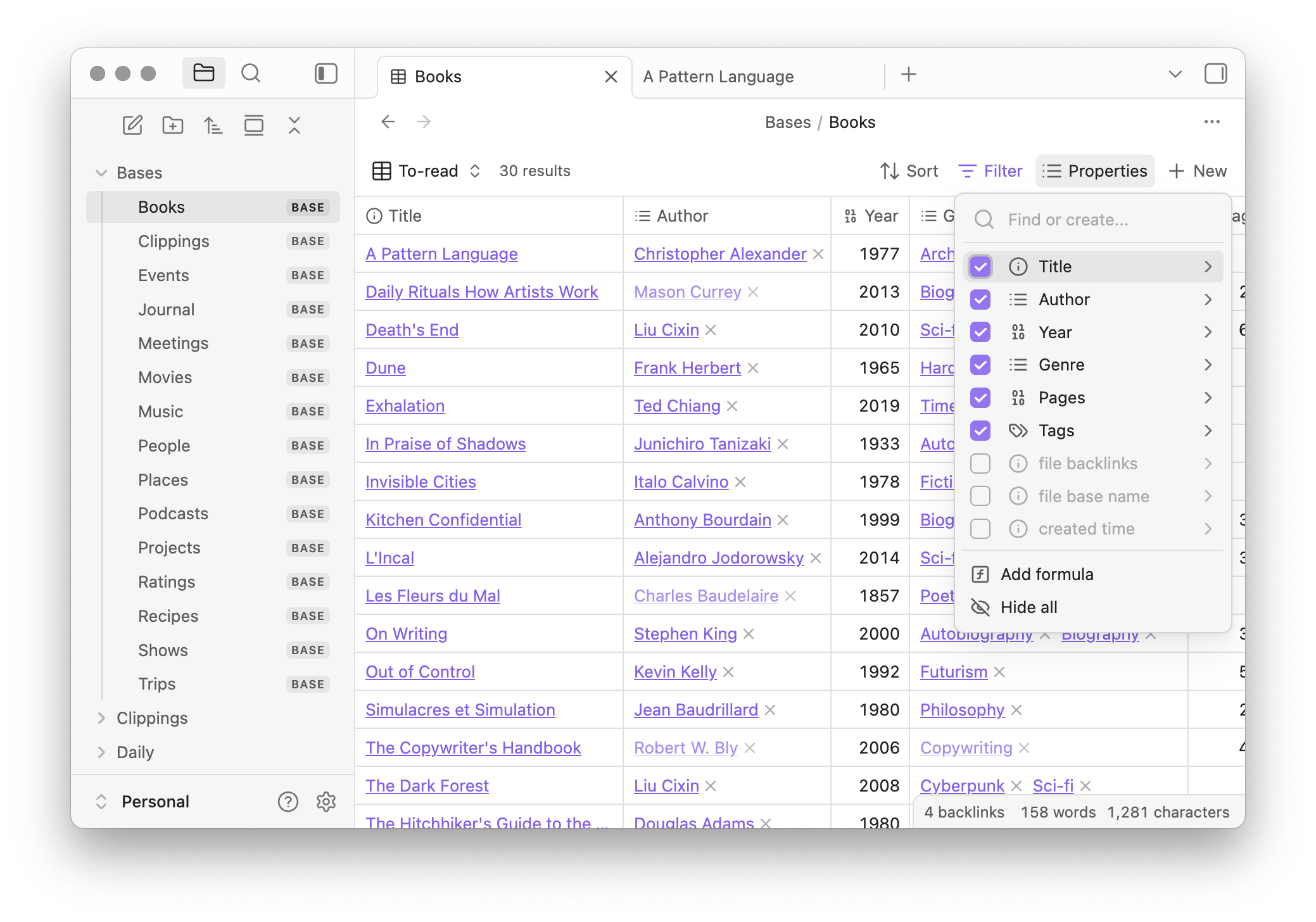The height and width of the screenshot is (922, 1316).
Task: Expand Tags property options chevron
Action: tap(1208, 431)
